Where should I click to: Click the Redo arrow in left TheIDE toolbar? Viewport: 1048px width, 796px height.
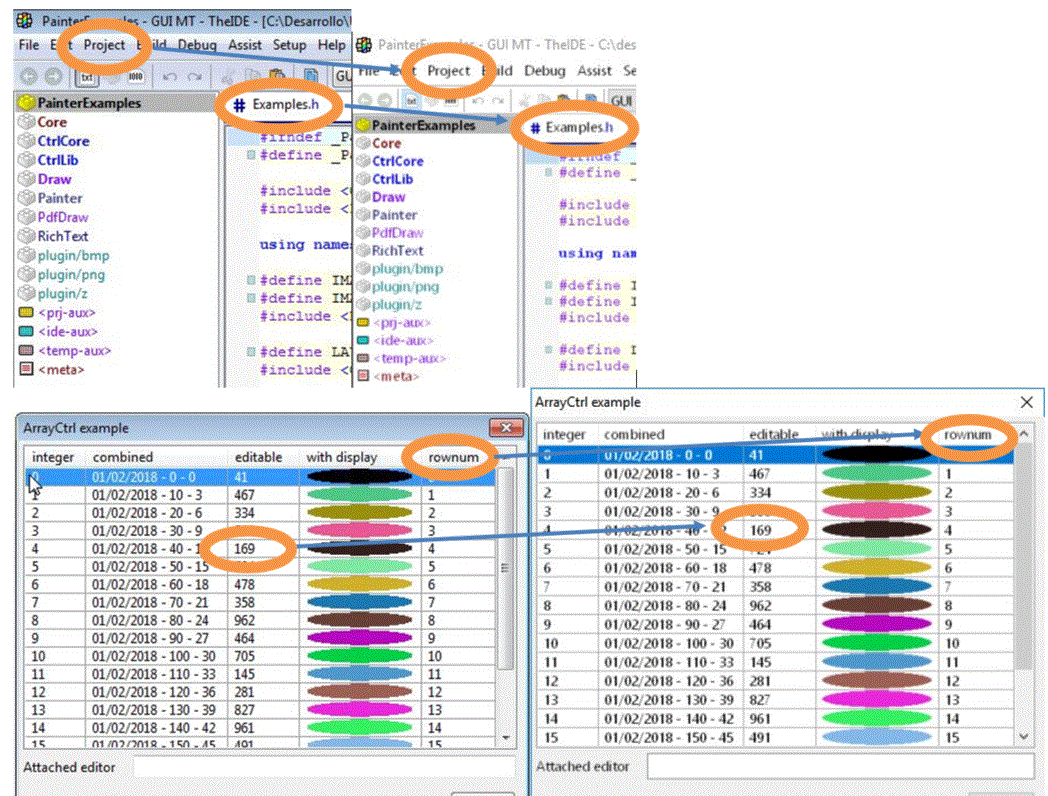tap(195, 75)
